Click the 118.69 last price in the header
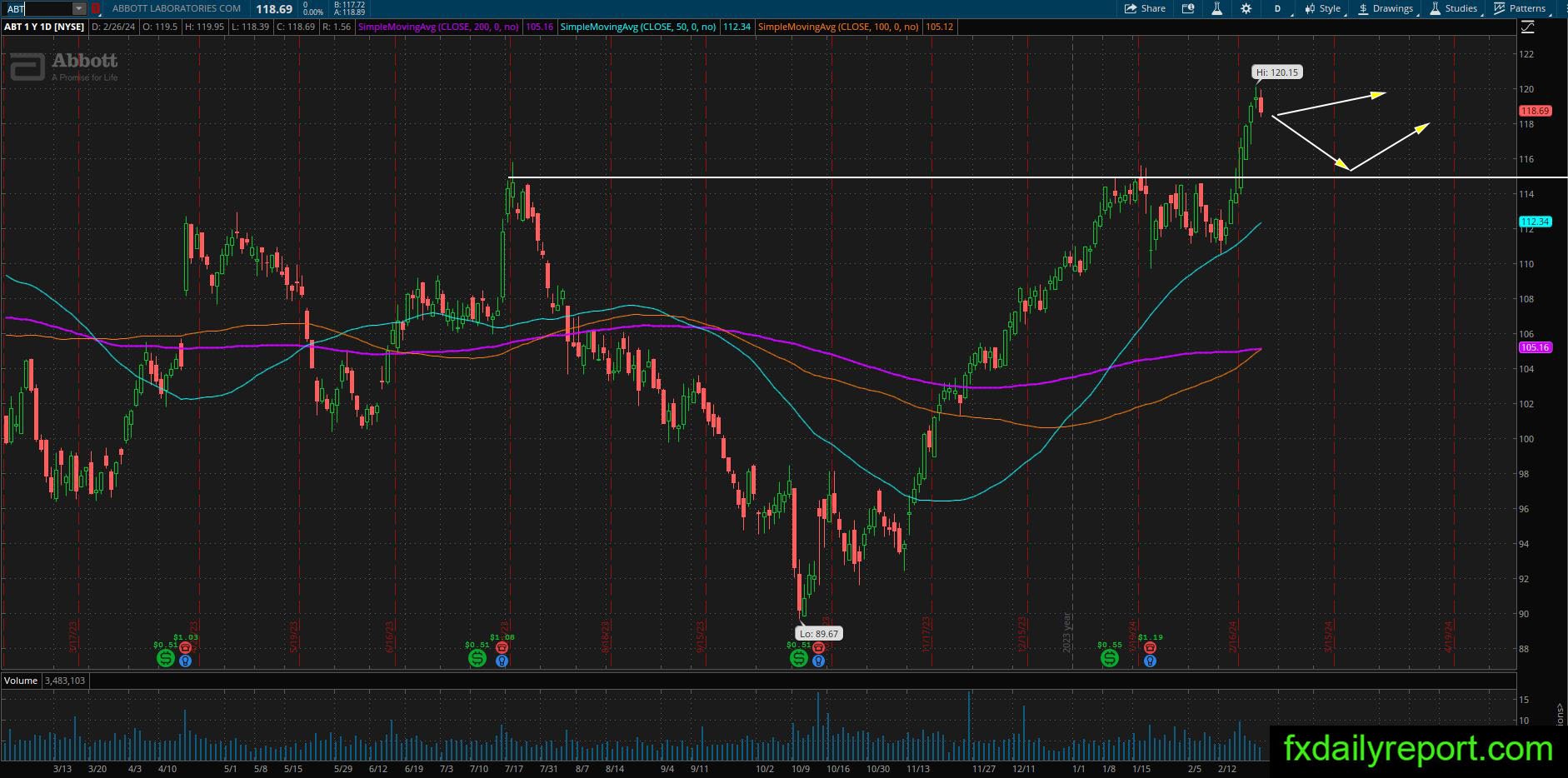Image resolution: width=1568 pixels, height=778 pixels. pyautogui.click(x=274, y=8)
